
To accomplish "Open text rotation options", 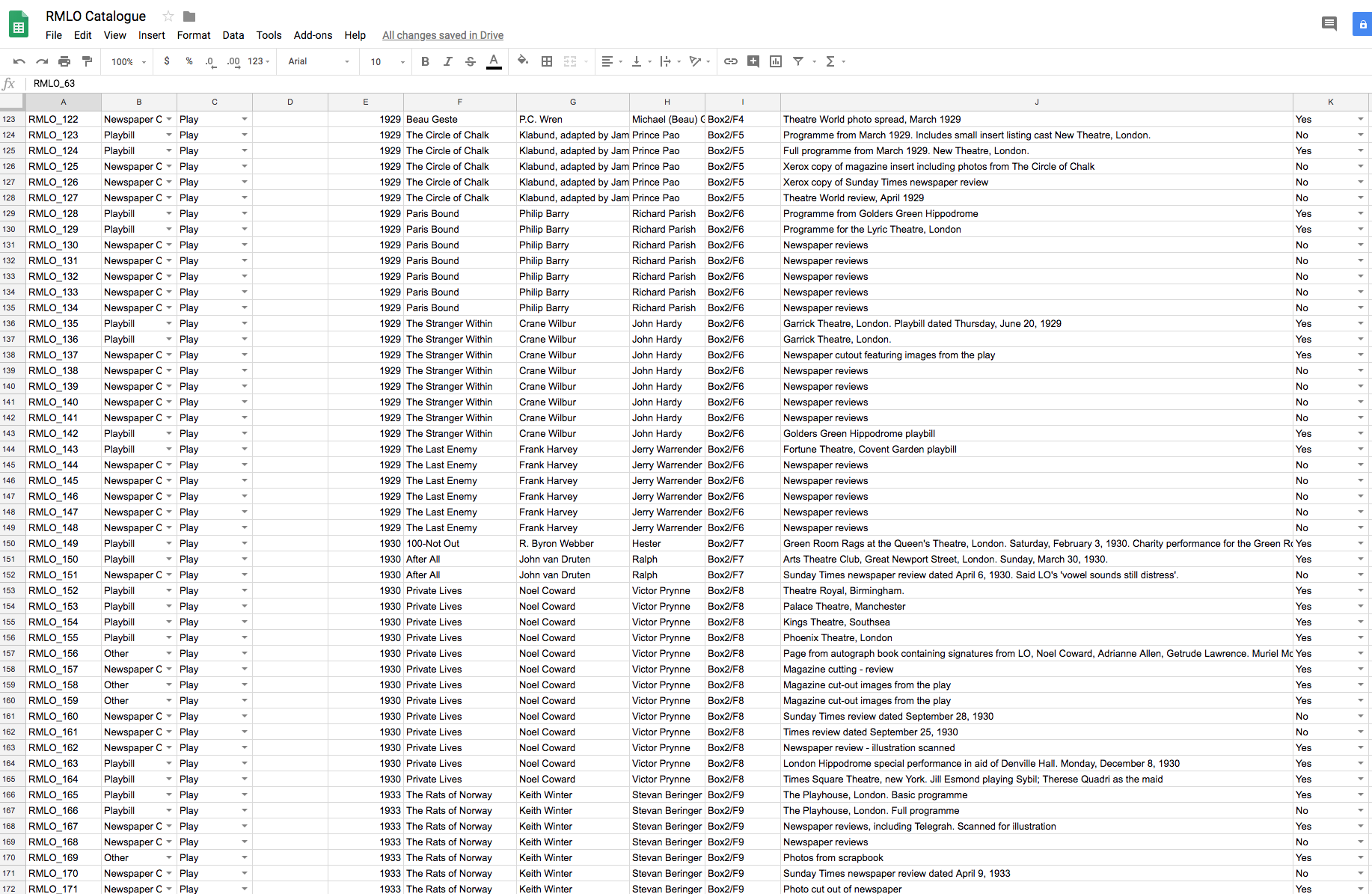I will click(x=699, y=61).
